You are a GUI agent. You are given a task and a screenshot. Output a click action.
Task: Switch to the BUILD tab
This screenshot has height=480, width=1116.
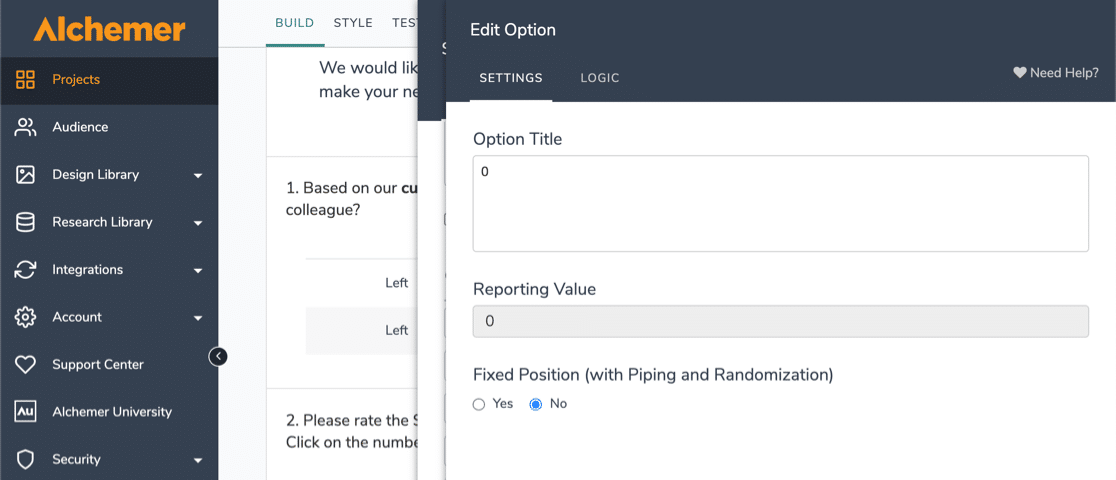(295, 23)
